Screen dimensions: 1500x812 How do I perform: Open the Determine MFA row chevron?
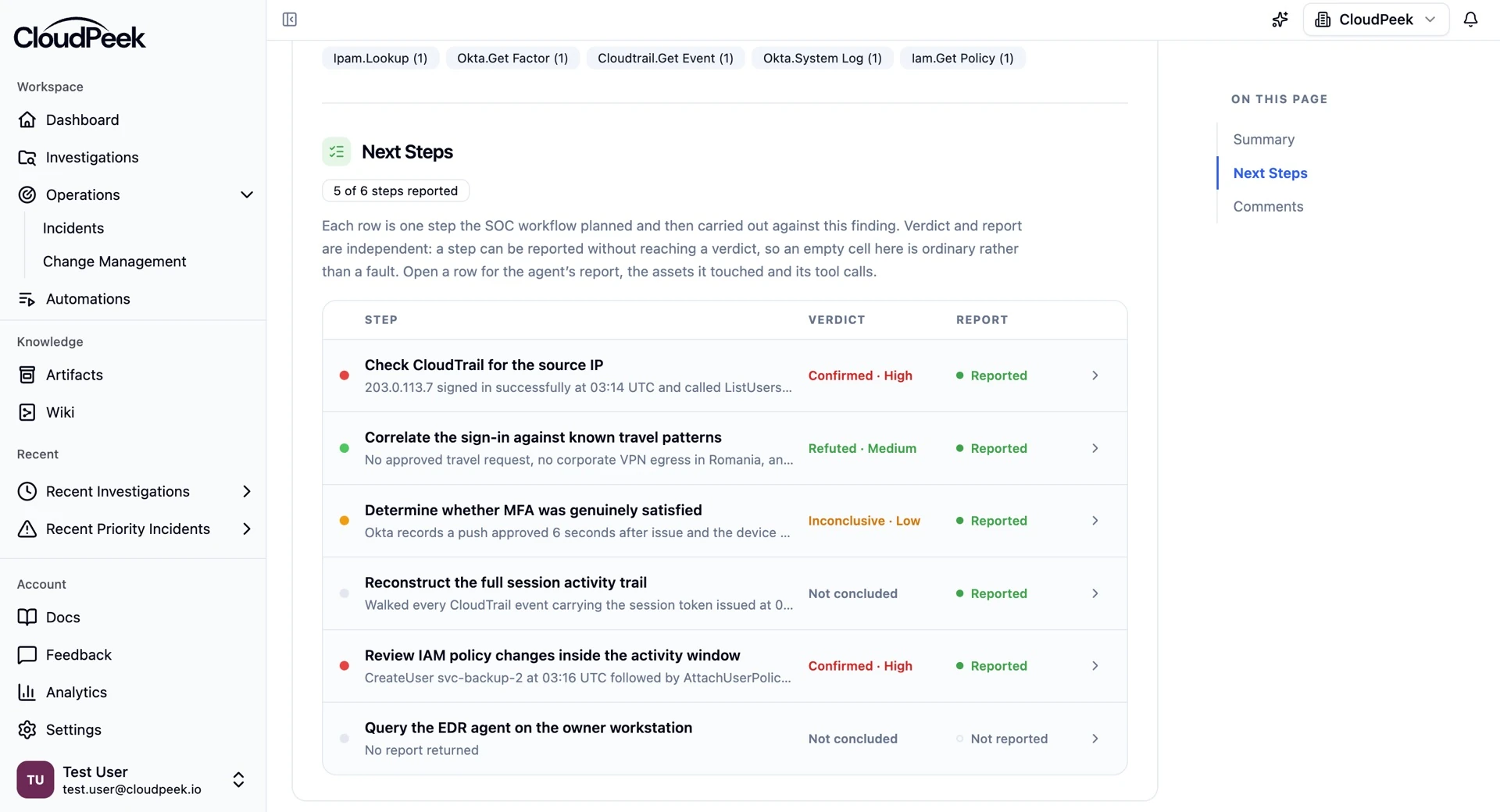tap(1095, 521)
